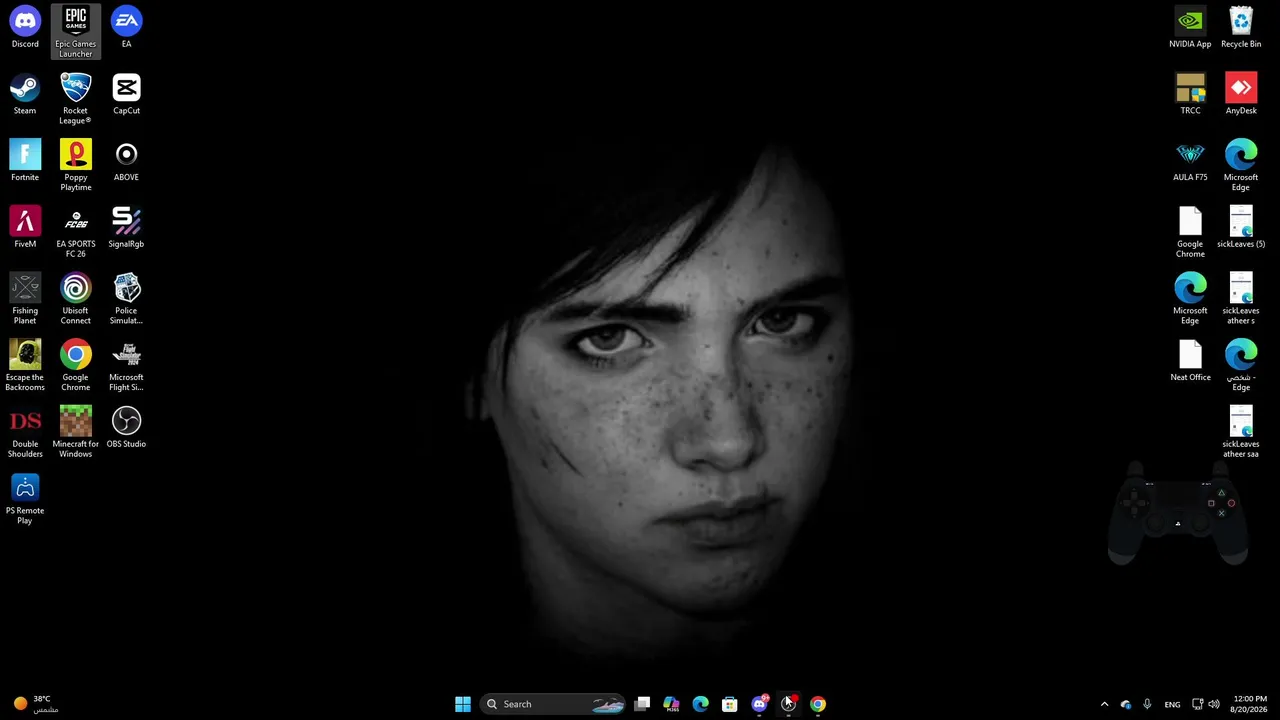
Task: Click the TRCC desktop icon
Action: 1190,94
